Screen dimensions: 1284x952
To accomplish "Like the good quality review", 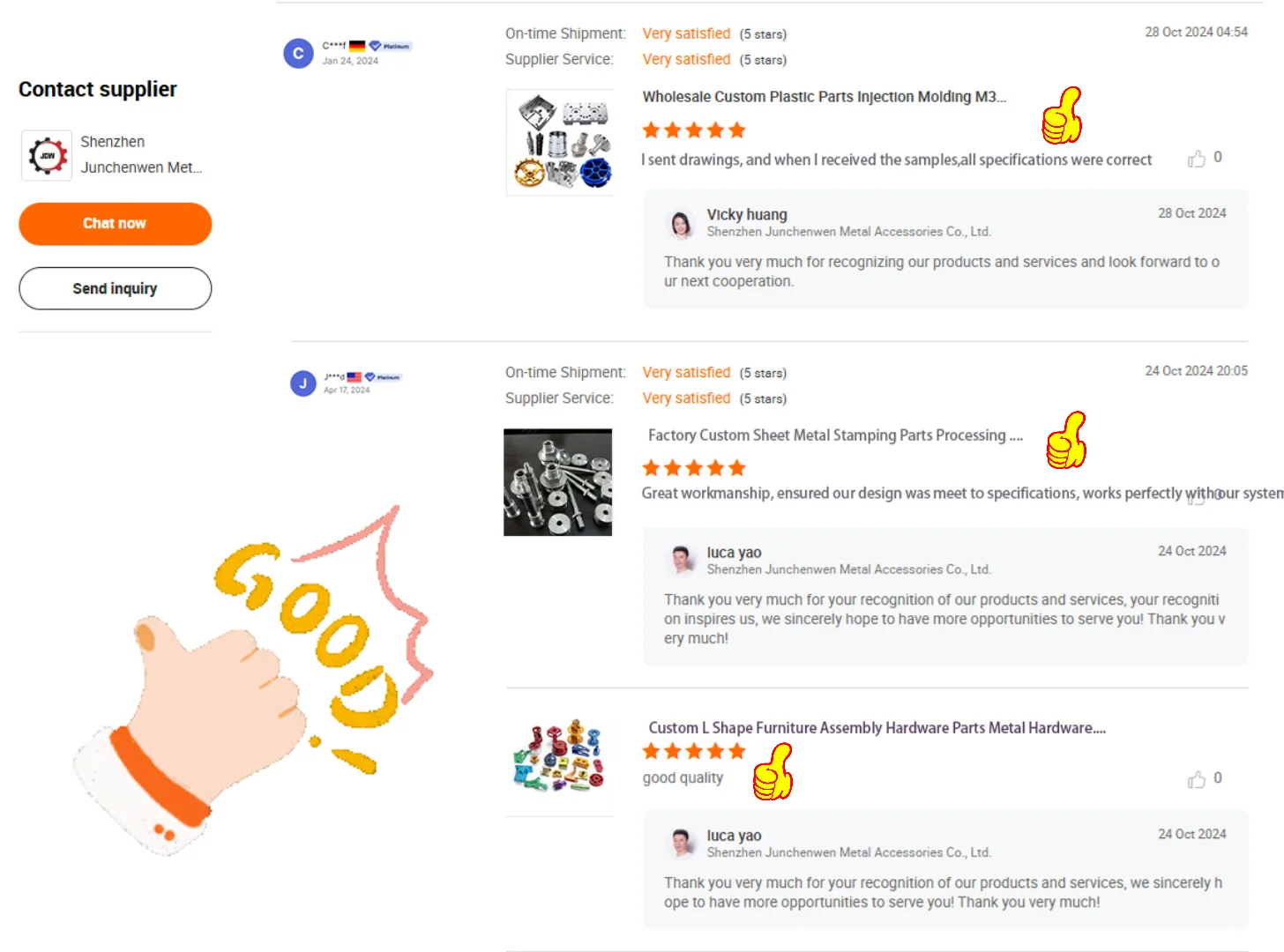I will pos(1197,779).
